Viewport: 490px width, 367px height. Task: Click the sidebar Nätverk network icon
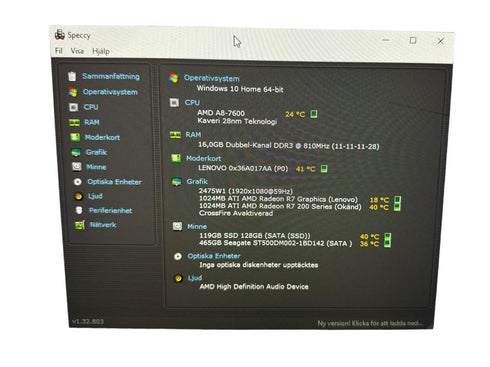(x=80, y=225)
